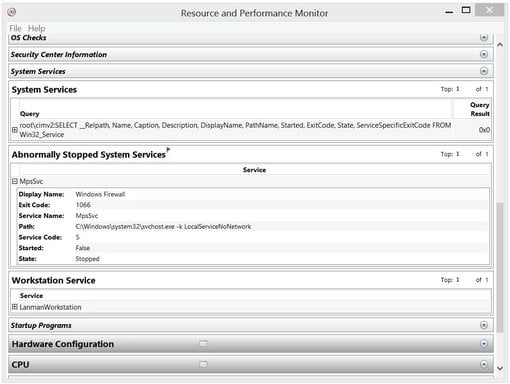Select the Started value False

point(83,248)
